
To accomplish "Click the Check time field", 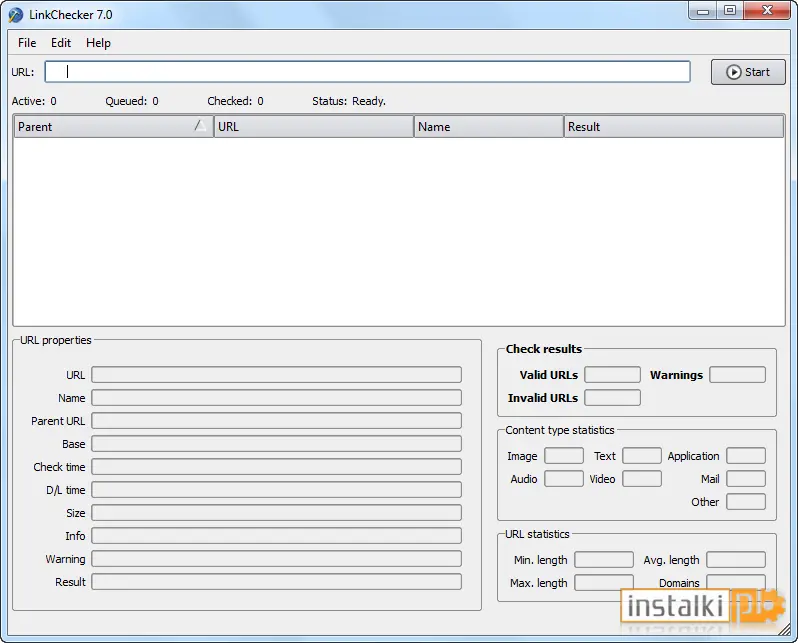I will tap(276, 466).
